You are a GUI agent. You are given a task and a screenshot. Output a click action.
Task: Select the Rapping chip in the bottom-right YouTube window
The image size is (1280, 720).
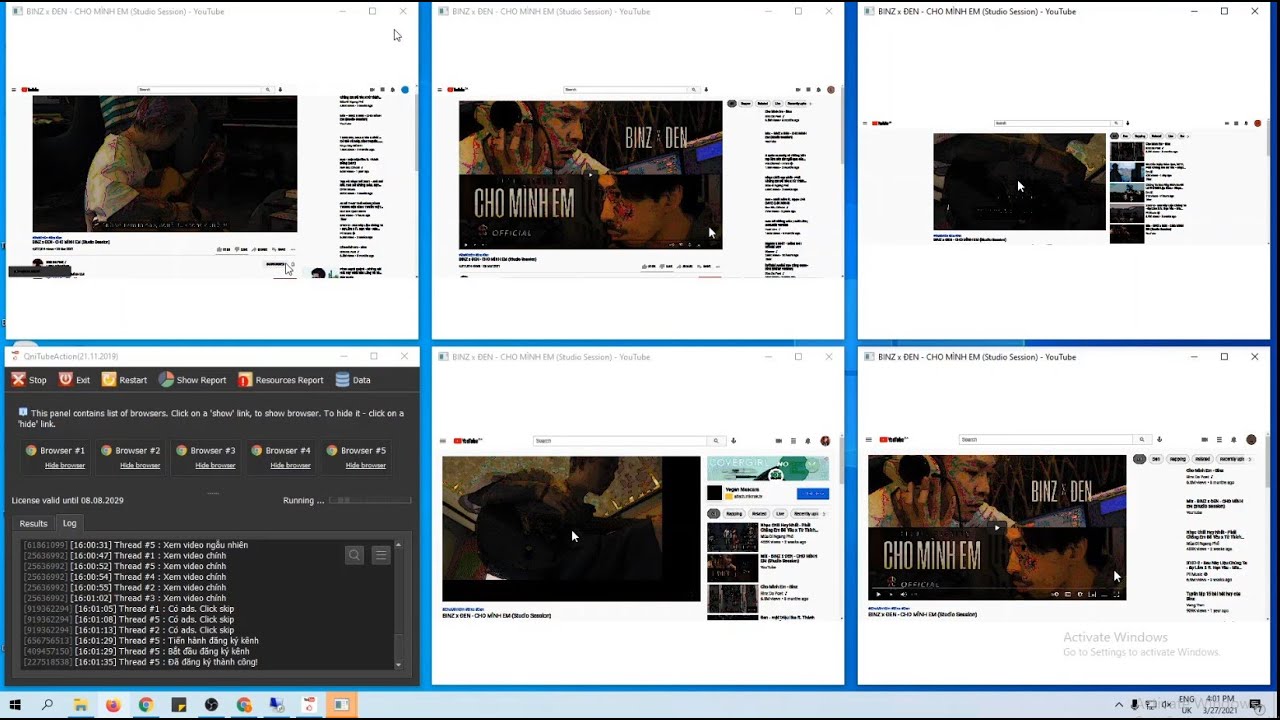pyautogui.click(x=1177, y=459)
